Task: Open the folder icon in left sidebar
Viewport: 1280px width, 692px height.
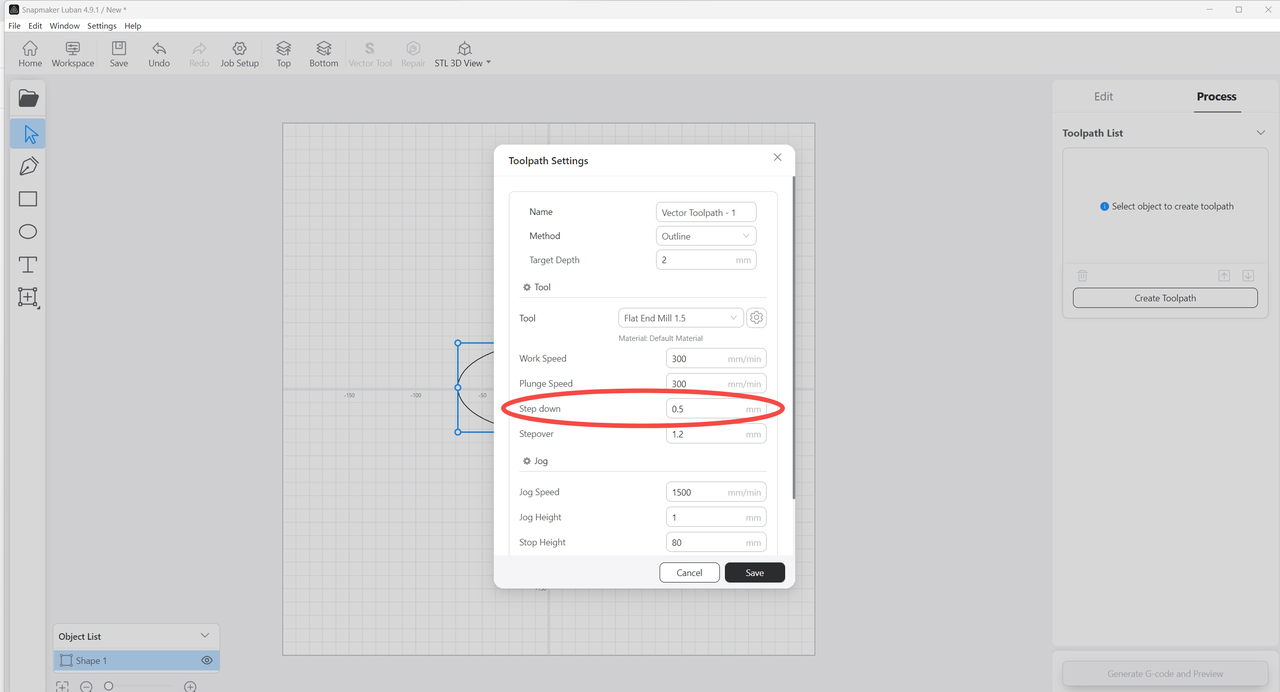Action: tap(28, 98)
